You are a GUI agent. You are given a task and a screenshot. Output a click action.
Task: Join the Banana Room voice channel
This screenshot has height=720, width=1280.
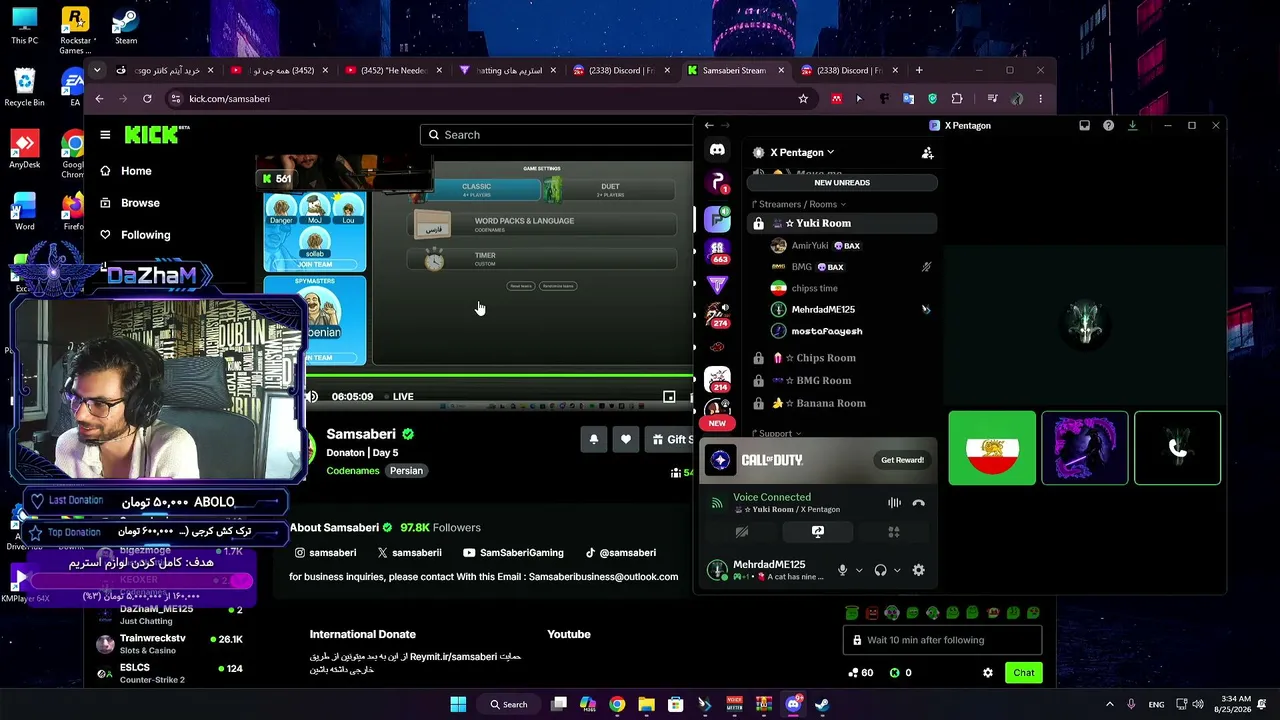842,404
